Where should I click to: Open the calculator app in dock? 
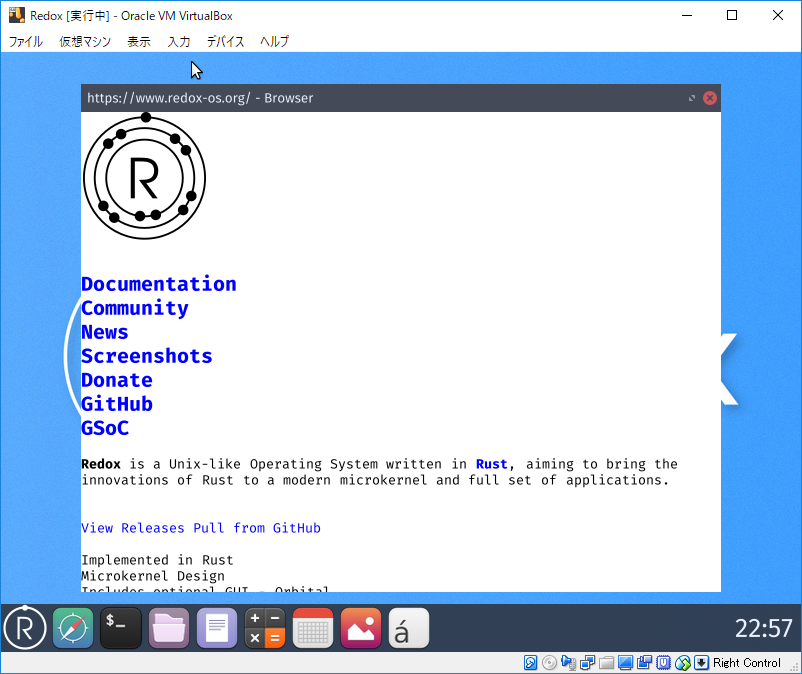(265, 628)
